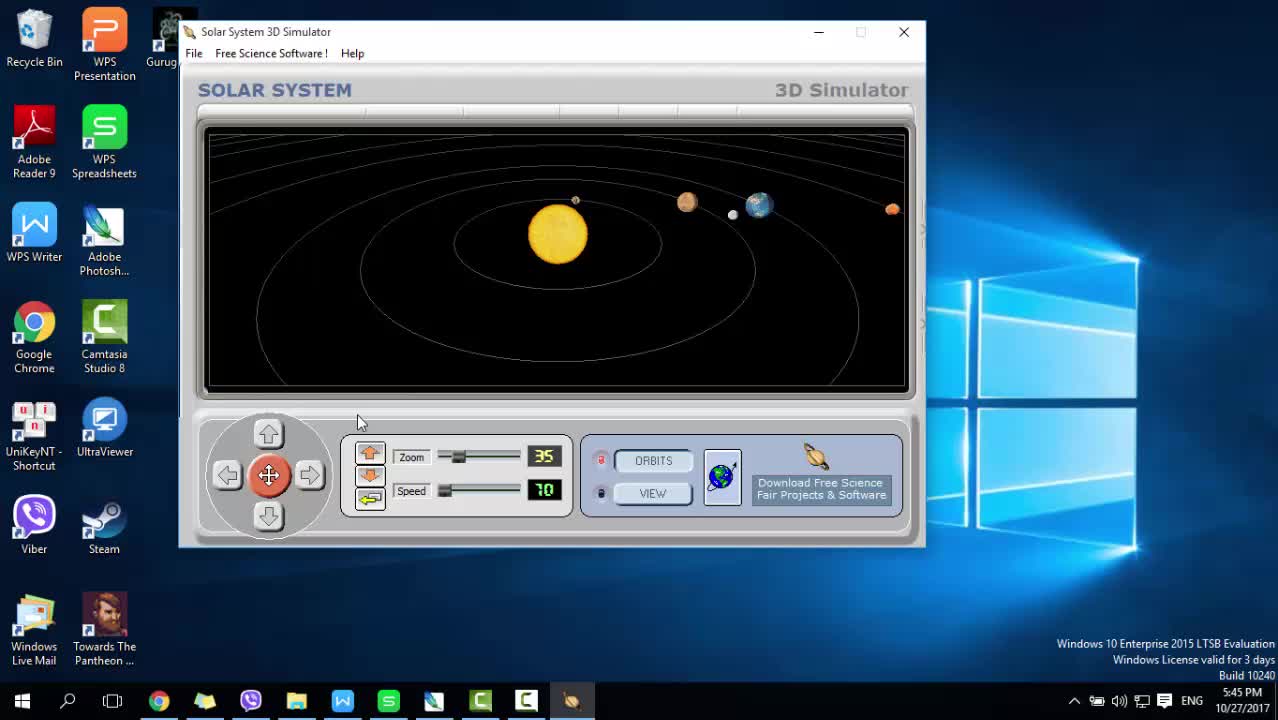Click the red center move button

[268, 475]
